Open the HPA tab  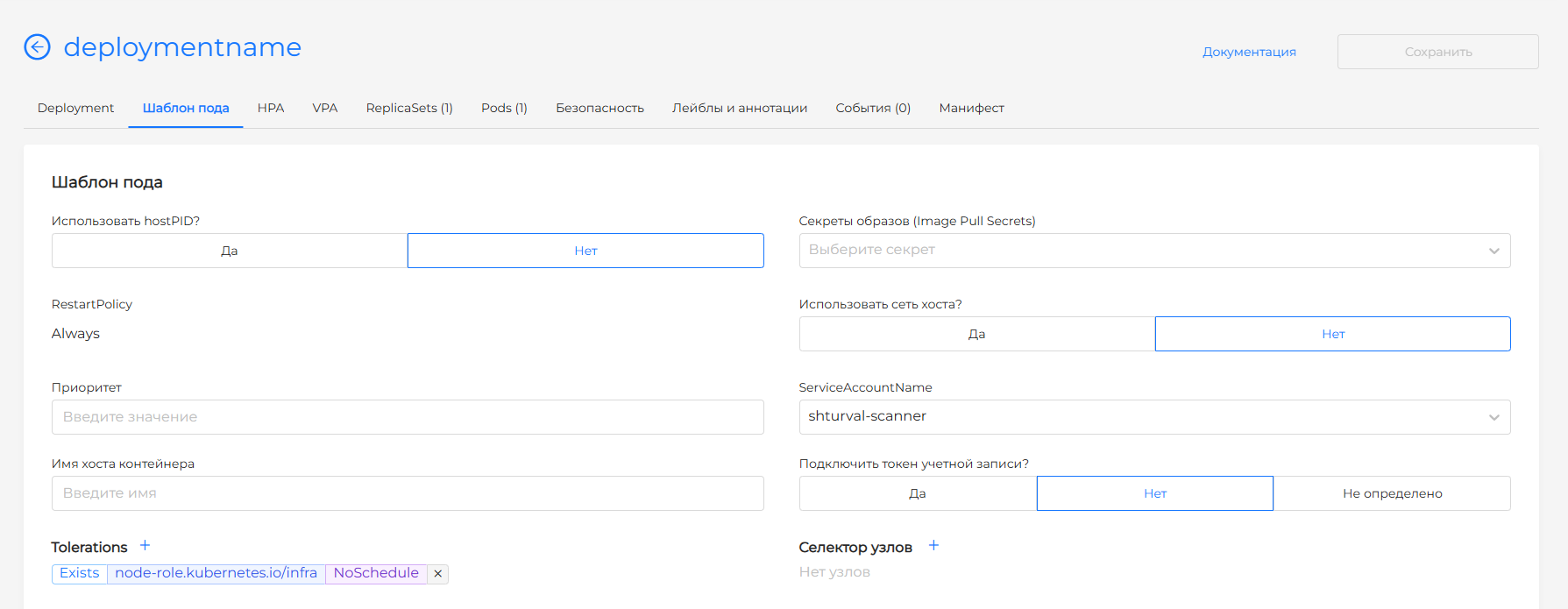(271, 108)
